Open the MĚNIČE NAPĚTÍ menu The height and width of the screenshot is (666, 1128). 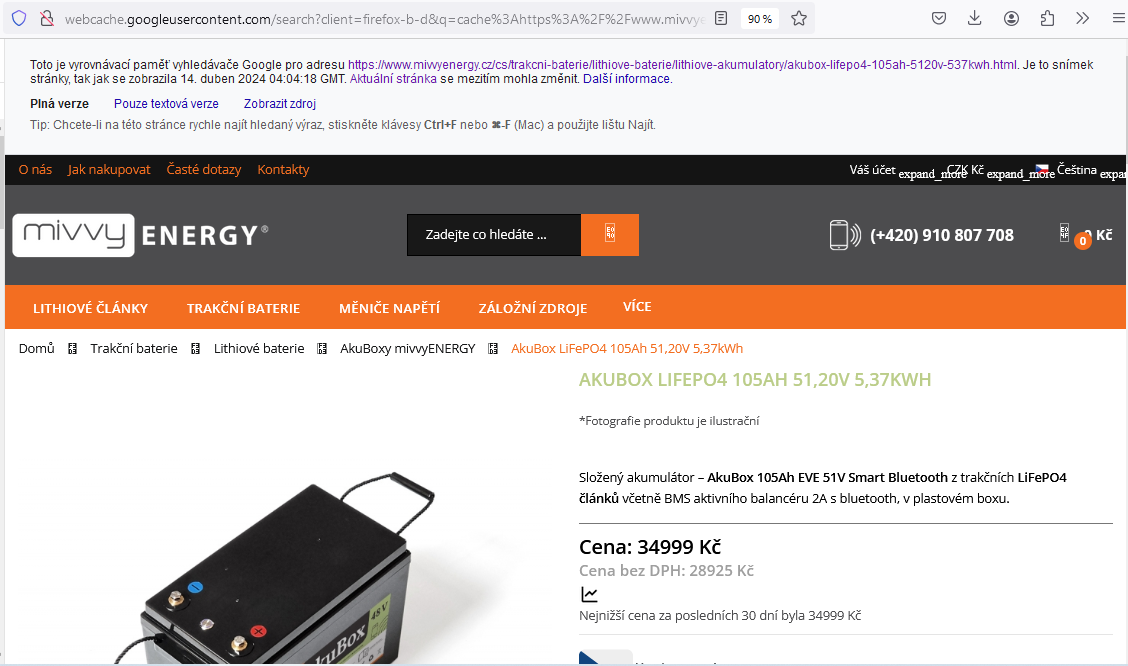pyautogui.click(x=389, y=308)
